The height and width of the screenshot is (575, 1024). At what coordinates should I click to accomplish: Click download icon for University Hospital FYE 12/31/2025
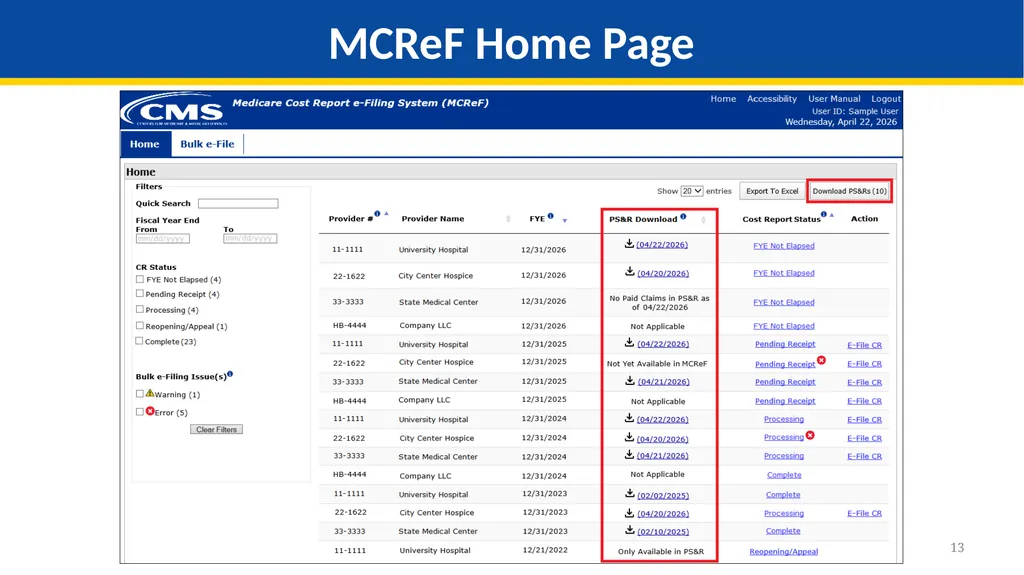pos(629,342)
